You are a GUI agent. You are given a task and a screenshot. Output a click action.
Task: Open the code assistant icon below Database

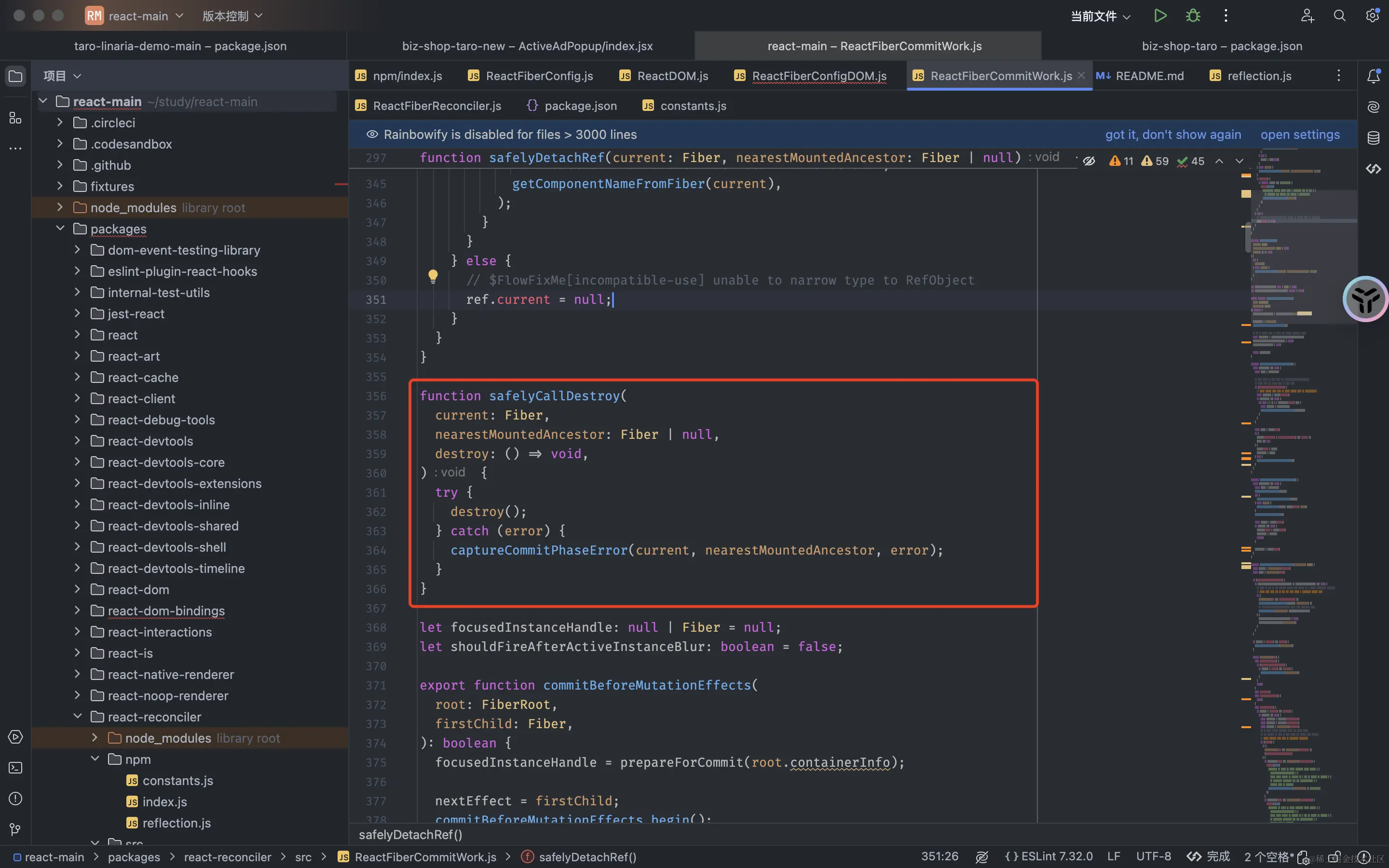point(1374,169)
